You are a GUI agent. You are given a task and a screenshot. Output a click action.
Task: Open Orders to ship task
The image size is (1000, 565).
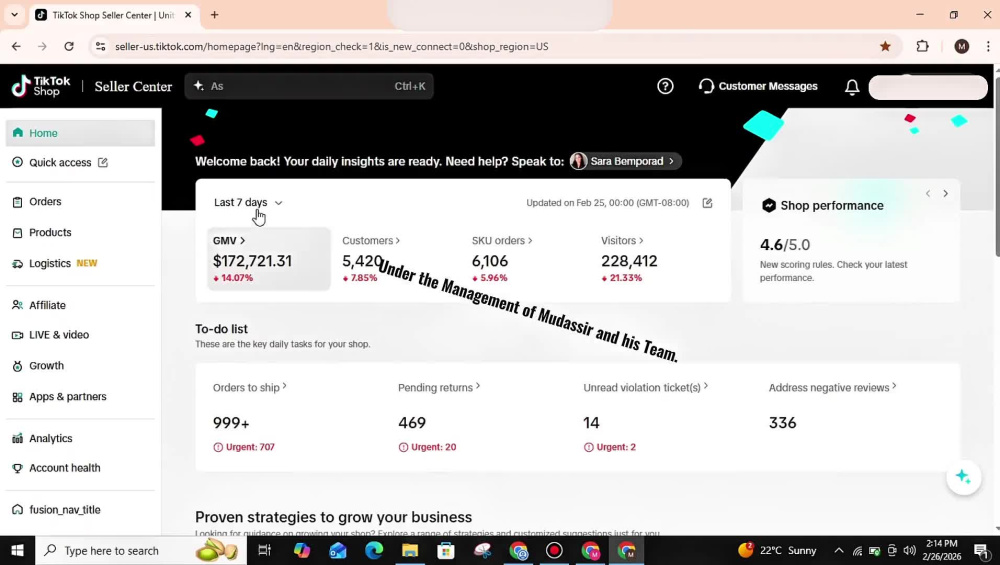point(249,387)
